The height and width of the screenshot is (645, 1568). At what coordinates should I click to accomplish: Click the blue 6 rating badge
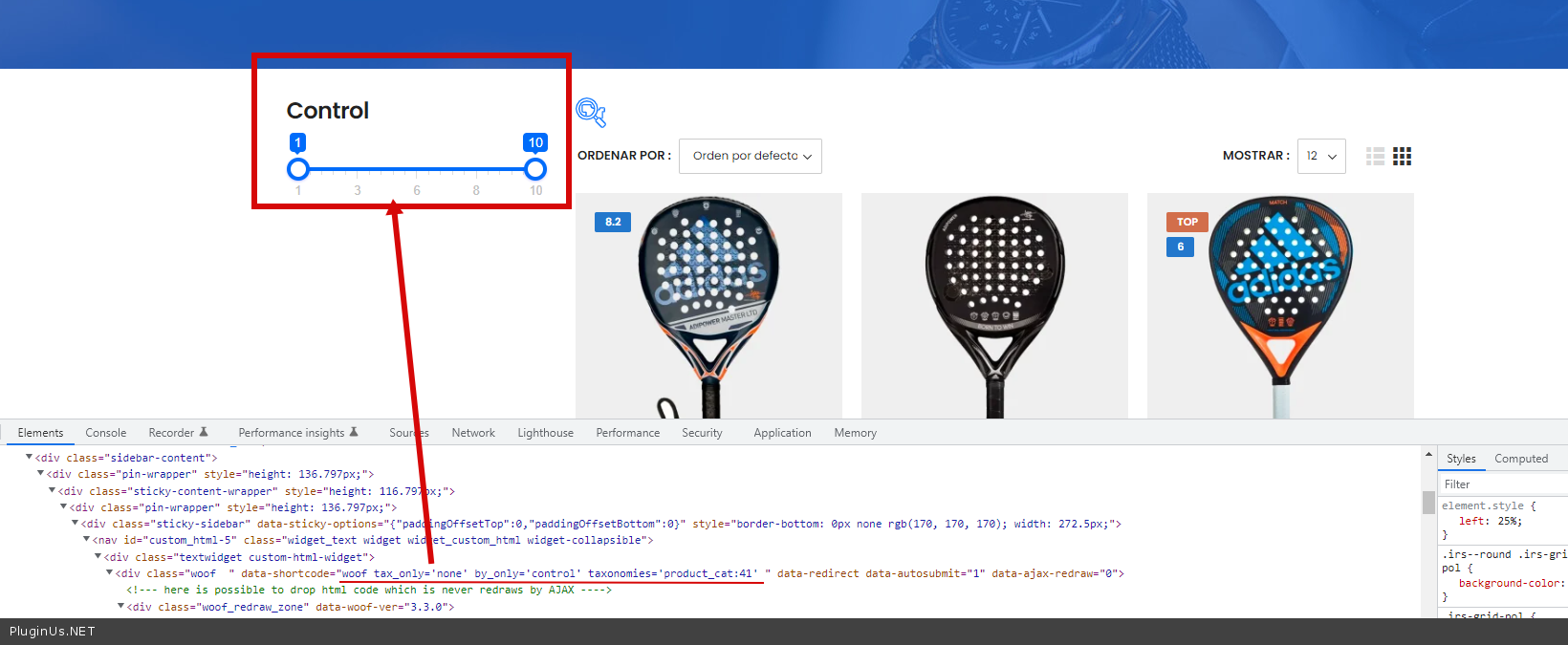(1180, 247)
